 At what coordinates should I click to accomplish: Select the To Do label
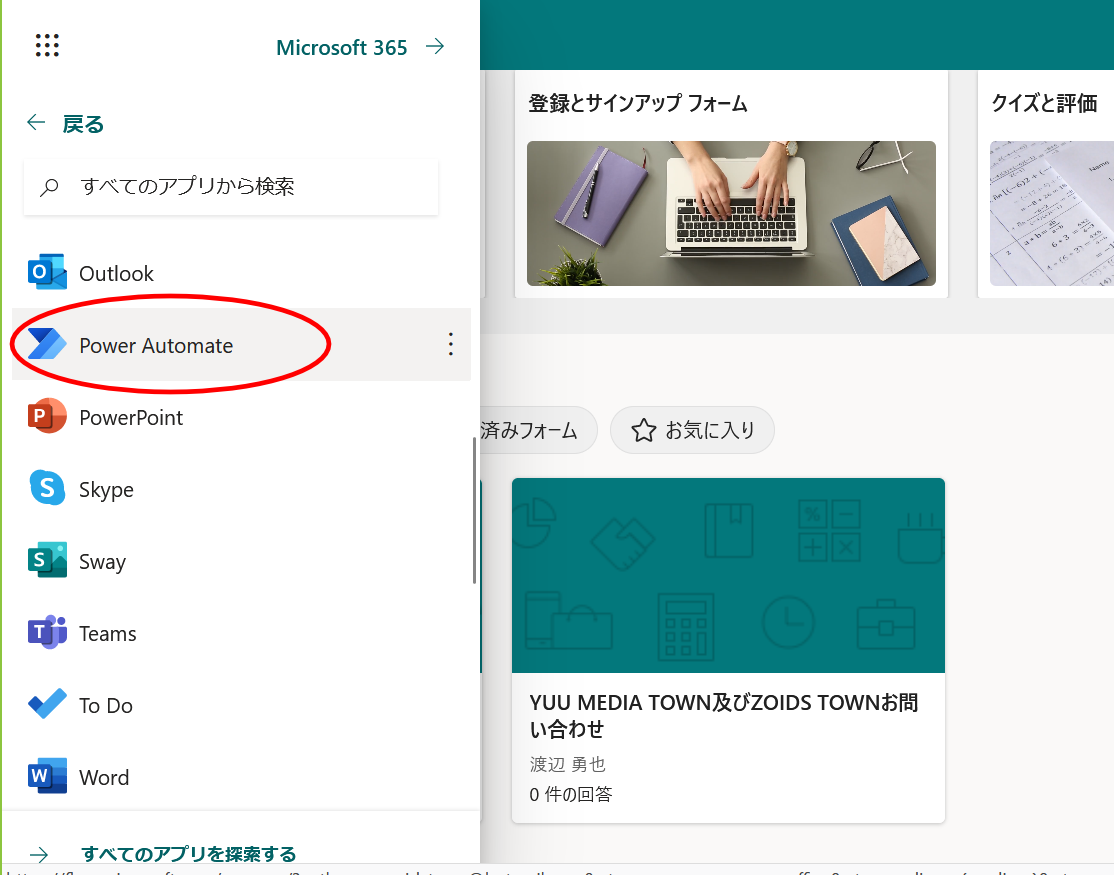coord(106,706)
